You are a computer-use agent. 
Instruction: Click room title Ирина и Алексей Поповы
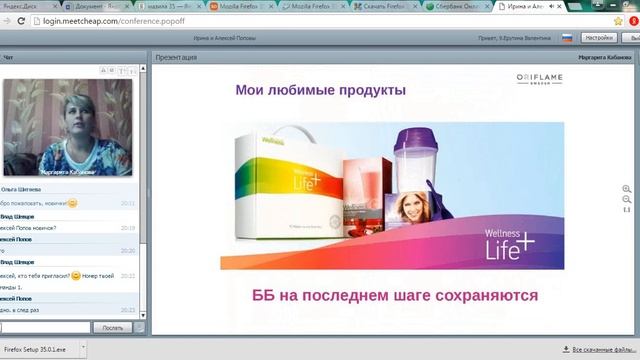click(224, 38)
